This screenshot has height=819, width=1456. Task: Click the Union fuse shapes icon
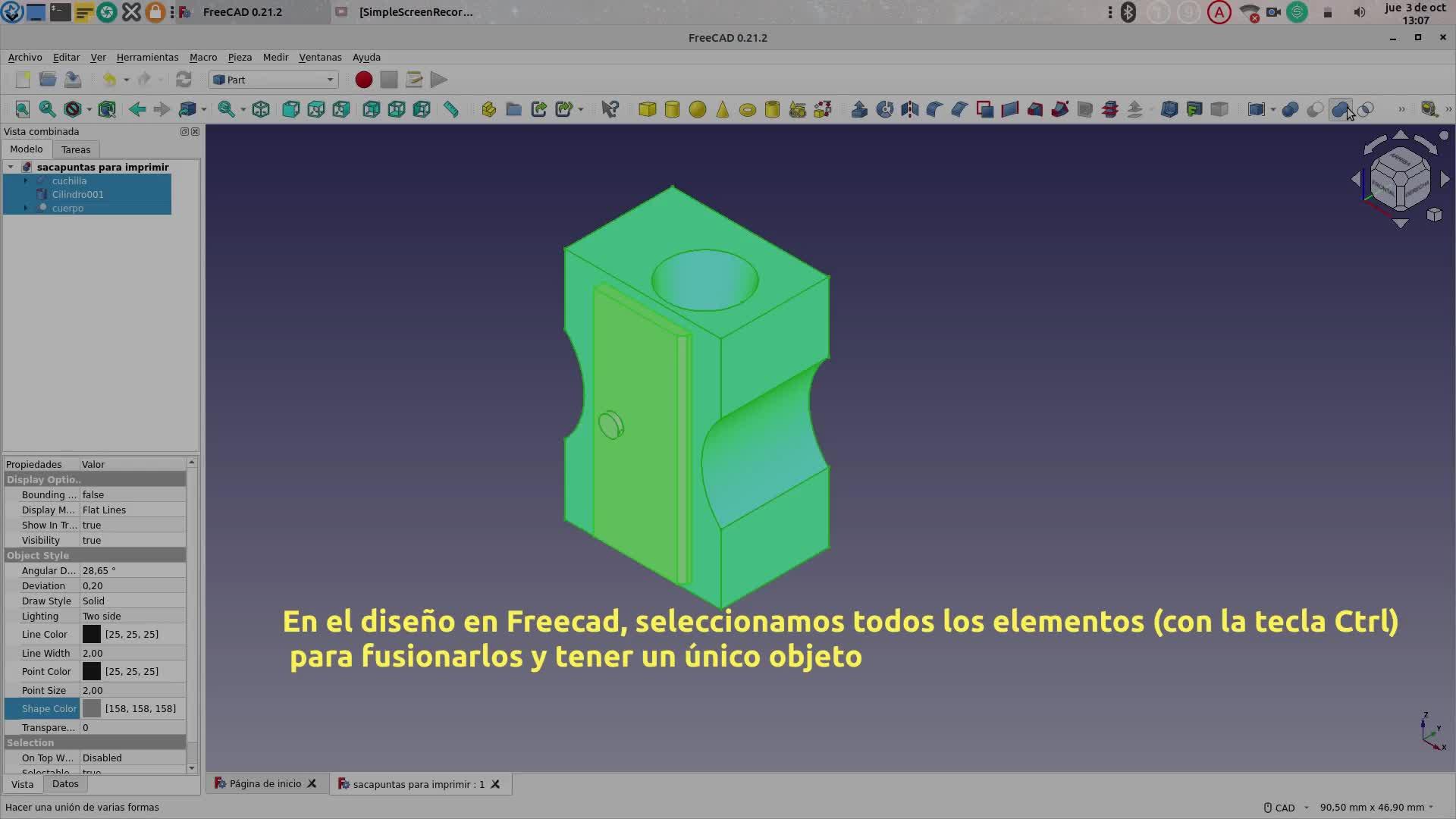point(1340,109)
